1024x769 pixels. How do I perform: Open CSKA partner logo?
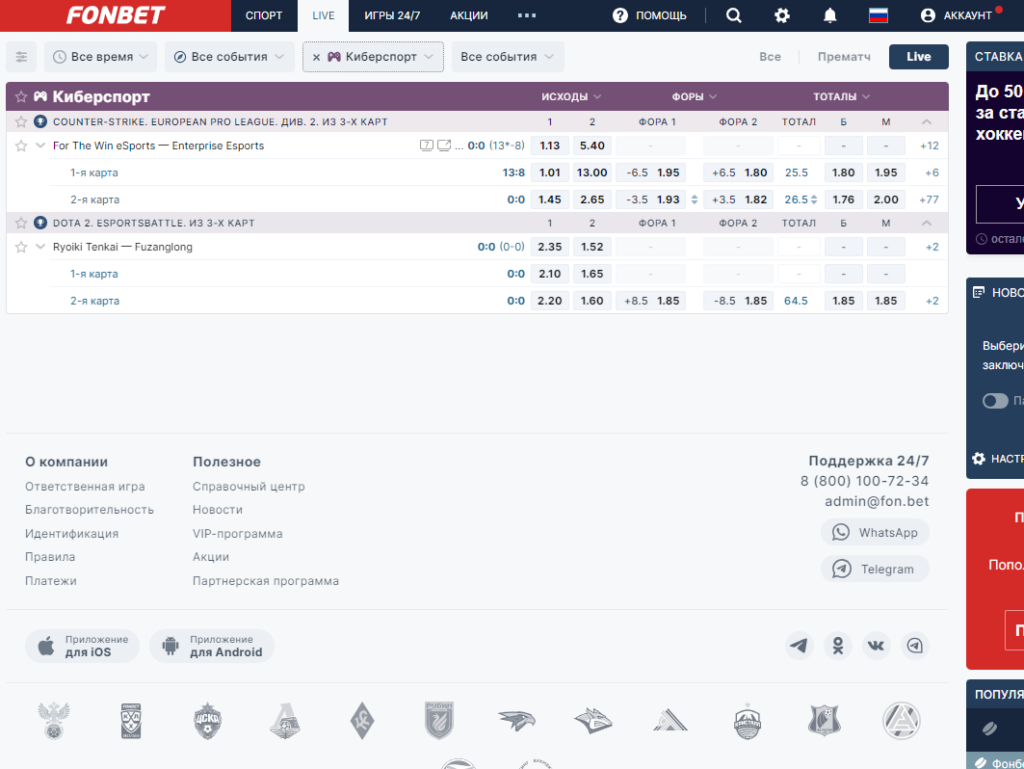[208, 721]
